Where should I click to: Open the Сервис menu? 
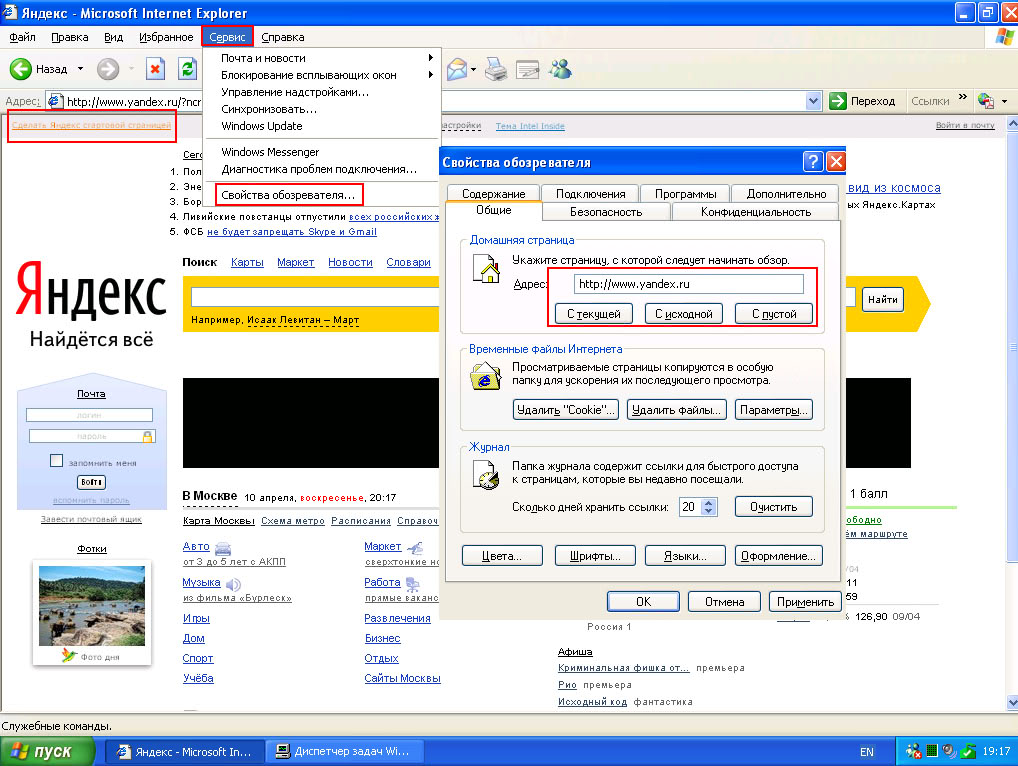pyautogui.click(x=227, y=37)
